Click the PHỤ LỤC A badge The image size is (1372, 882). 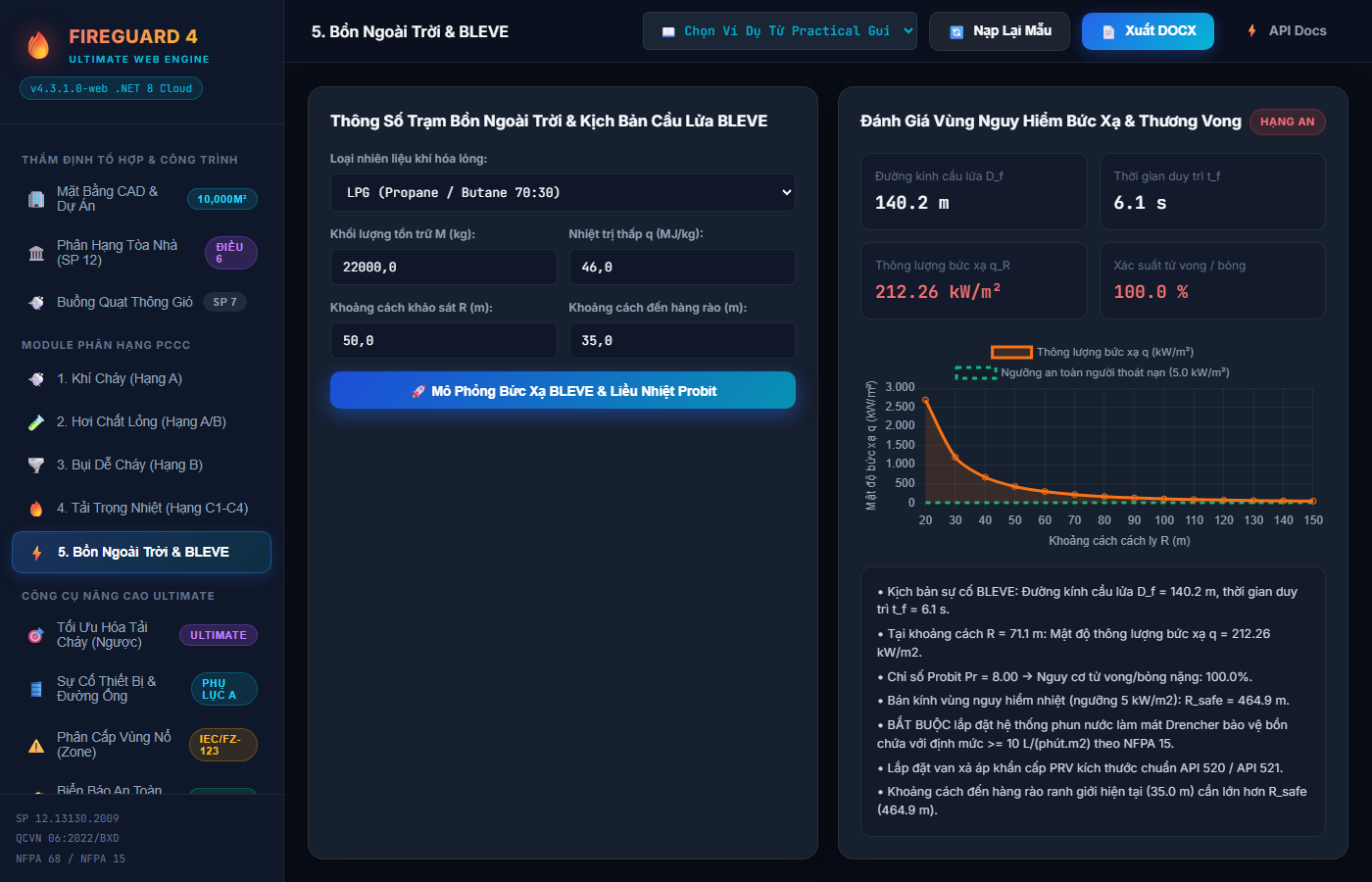[x=224, y=689]
